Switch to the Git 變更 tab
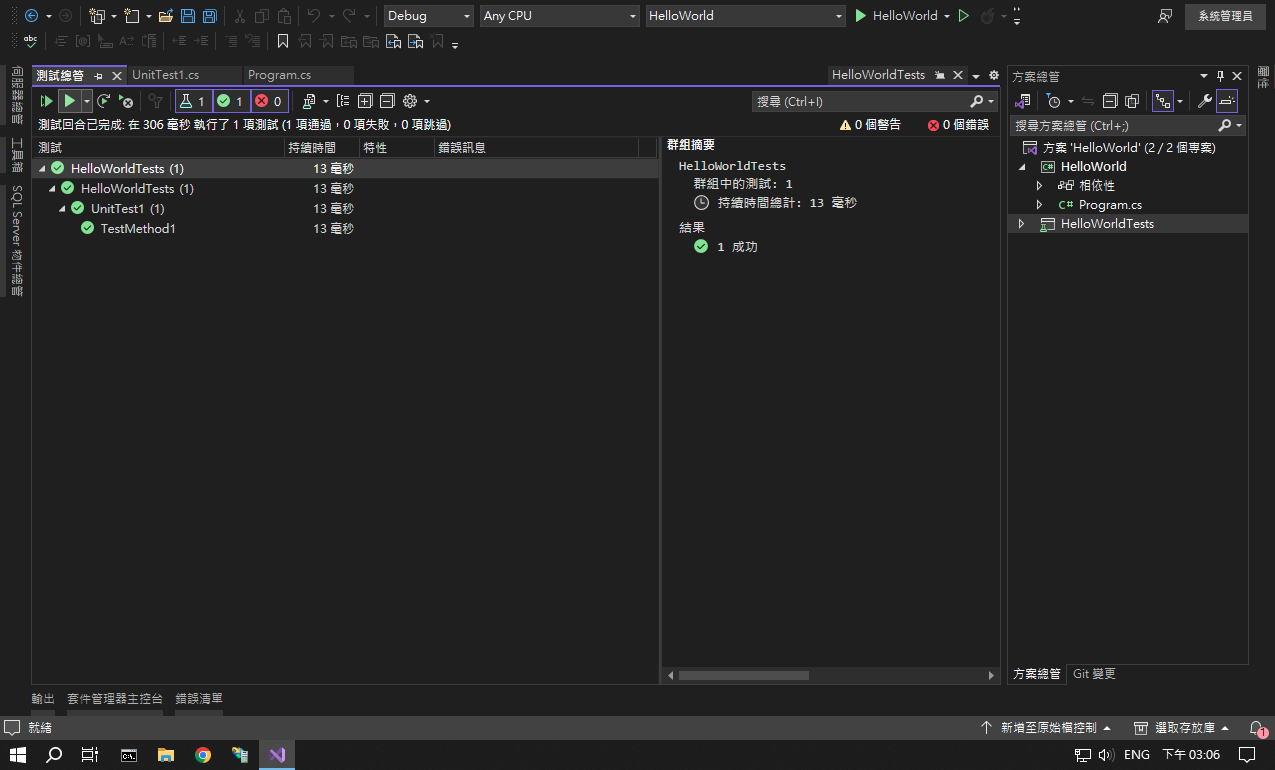The image size is (1275, 770). pyautogui.click(x=1094, y=674)
